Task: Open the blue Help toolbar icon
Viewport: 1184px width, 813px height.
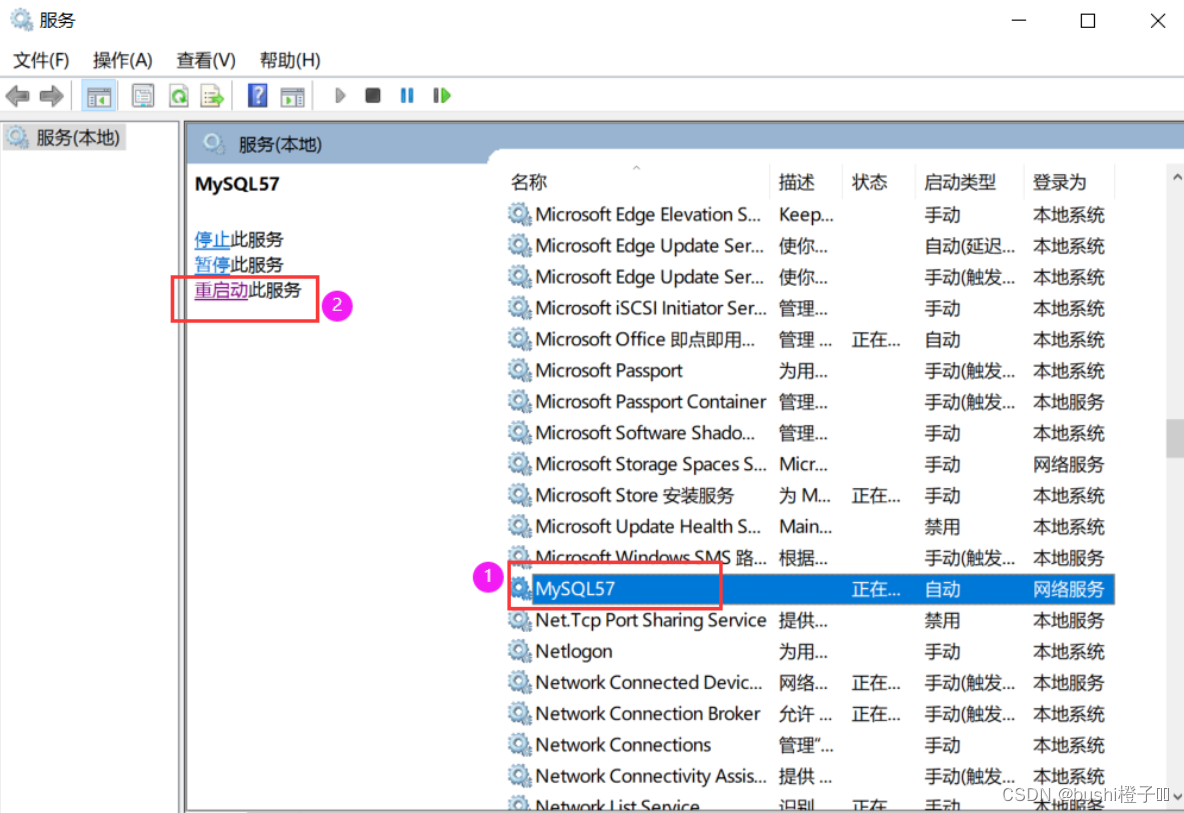Action: 257,96
